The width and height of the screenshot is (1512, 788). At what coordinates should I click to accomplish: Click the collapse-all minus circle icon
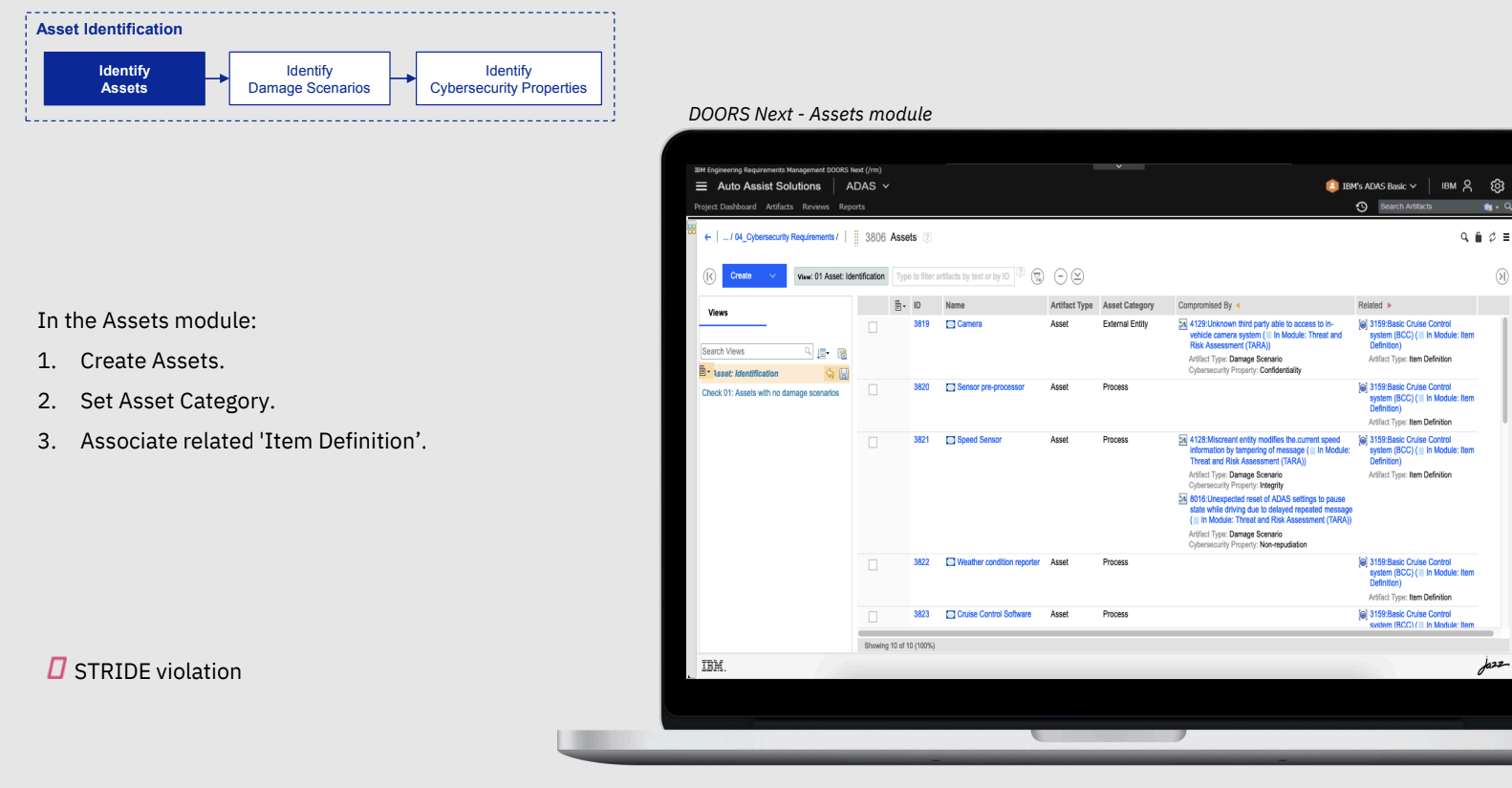(x=1060, y=276)
